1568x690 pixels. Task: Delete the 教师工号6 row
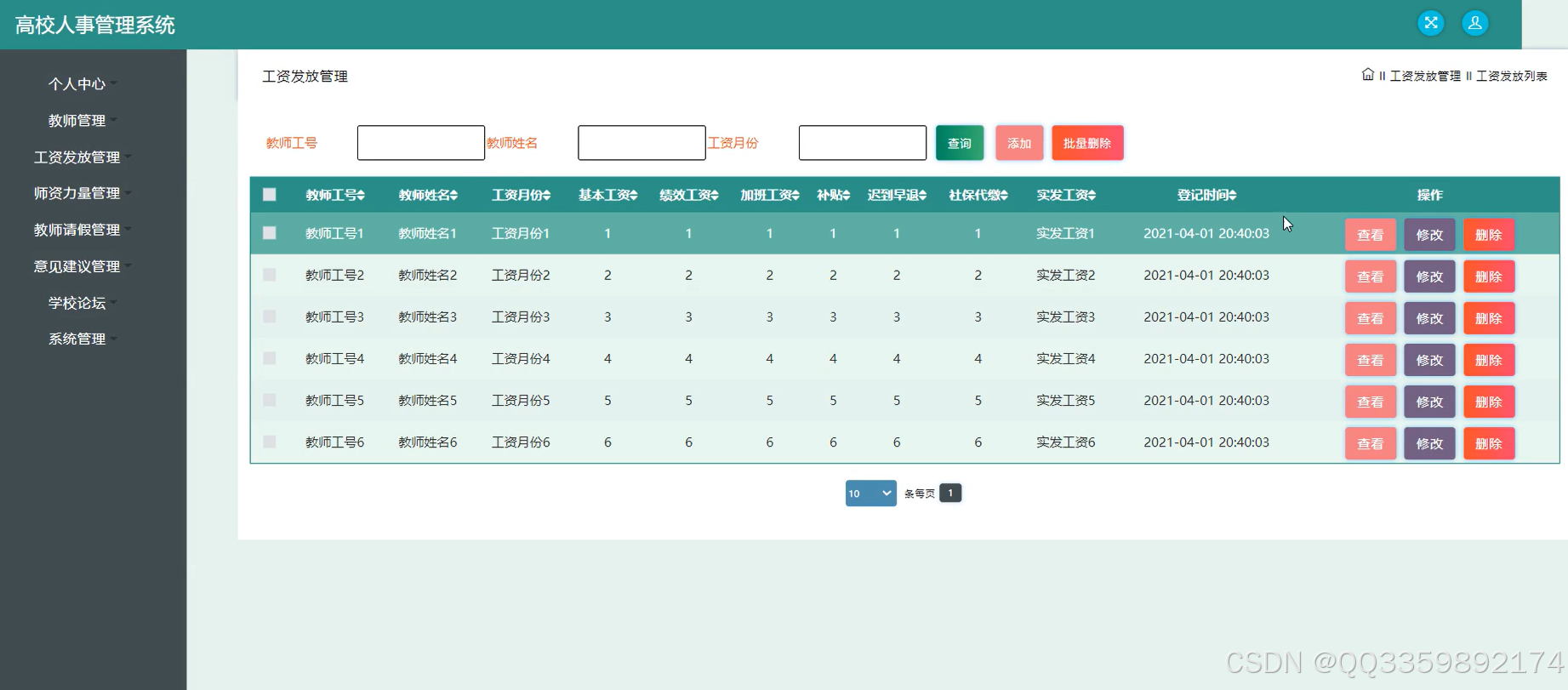click(x=1489, y=443)
